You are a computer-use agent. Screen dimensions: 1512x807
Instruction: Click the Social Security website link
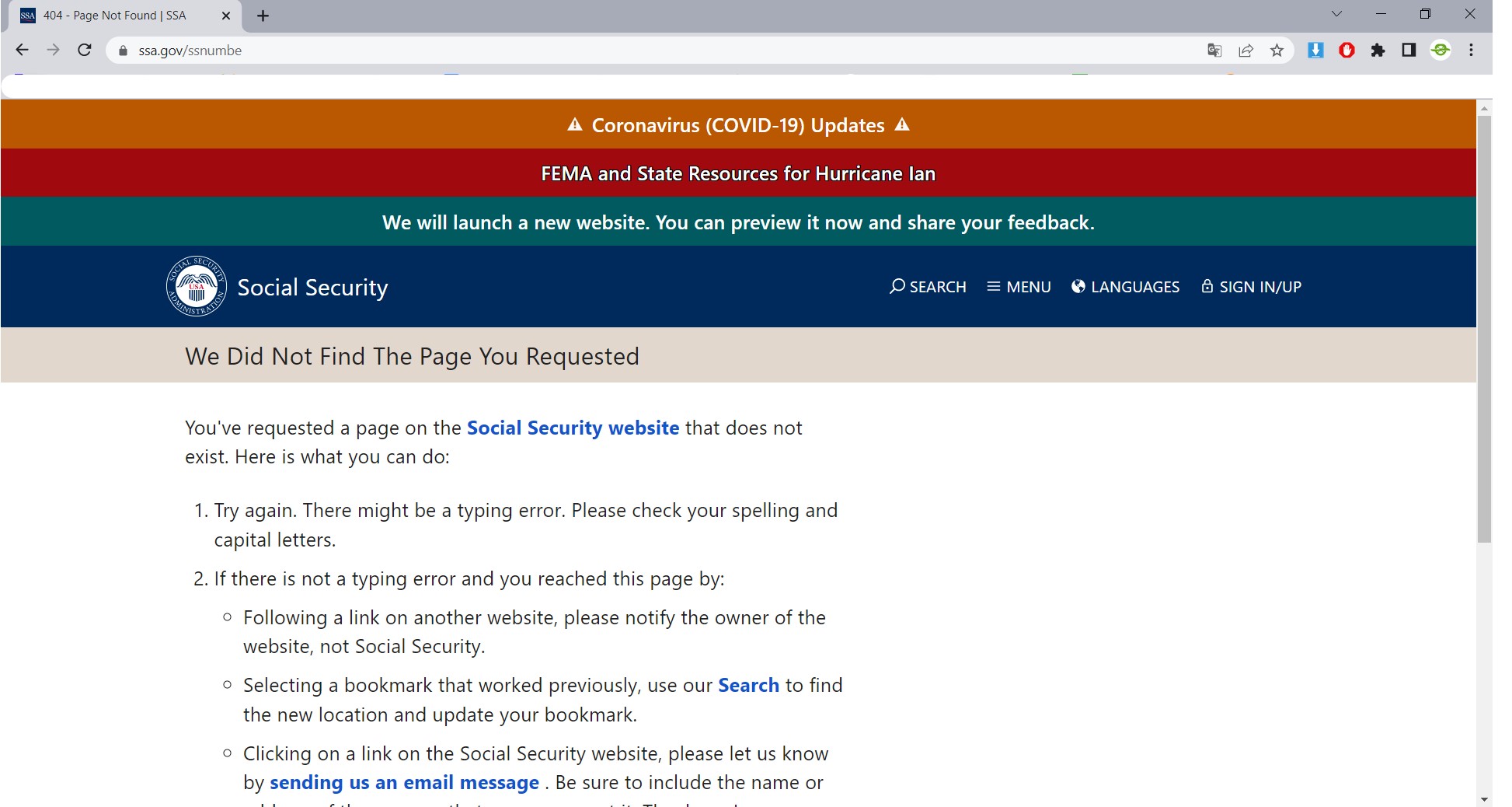(x=573, y=428)
